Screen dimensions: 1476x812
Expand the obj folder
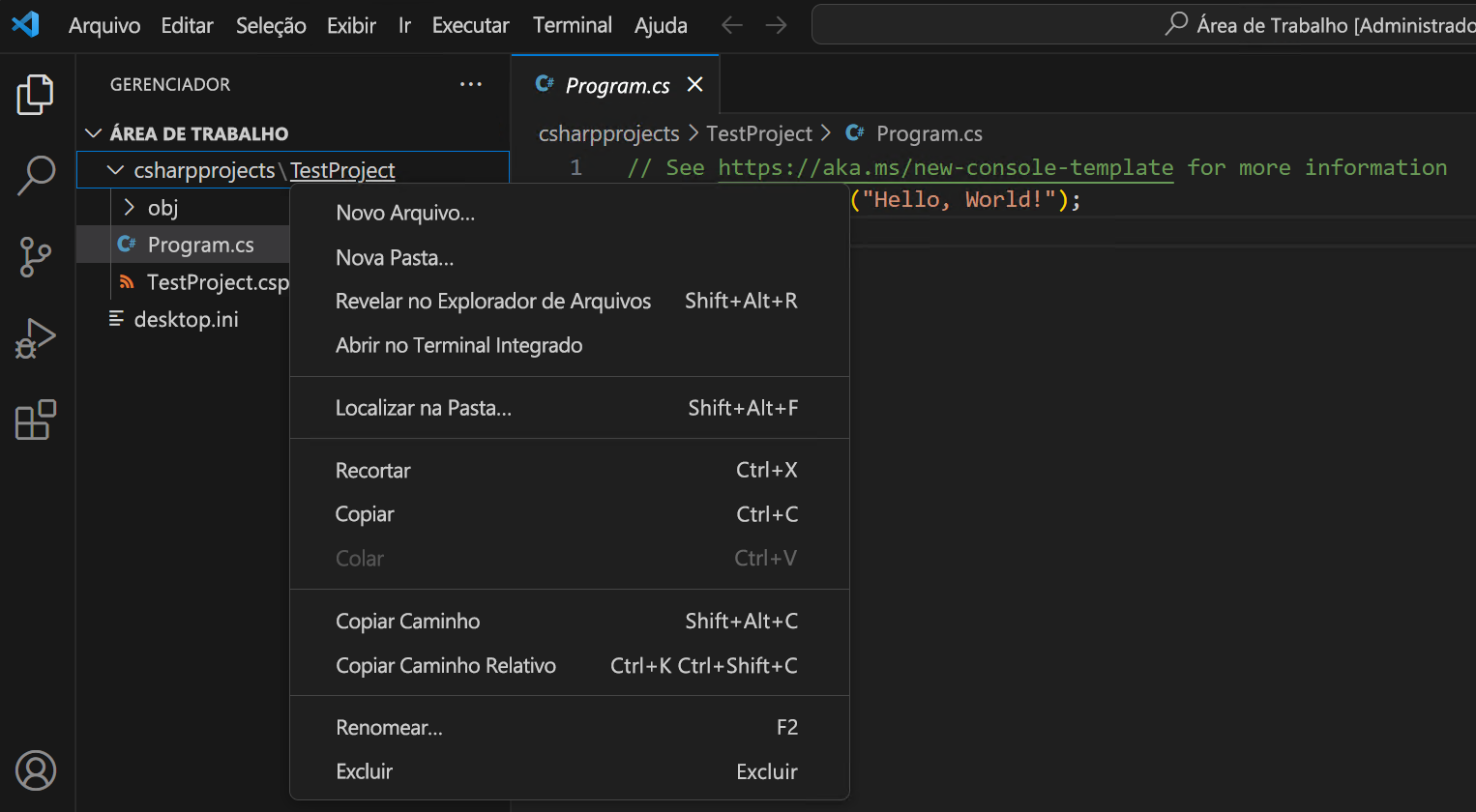[130, 207]
